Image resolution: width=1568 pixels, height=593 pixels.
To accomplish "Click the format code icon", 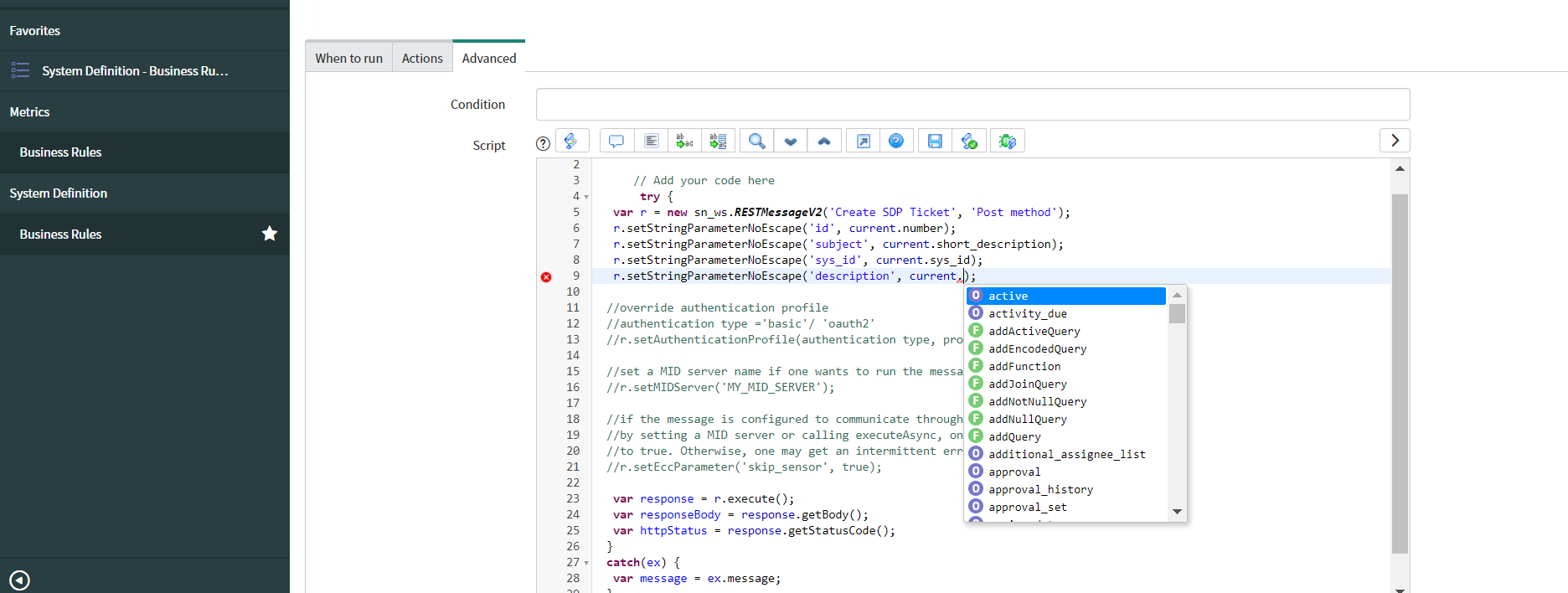I will [651, 141].
